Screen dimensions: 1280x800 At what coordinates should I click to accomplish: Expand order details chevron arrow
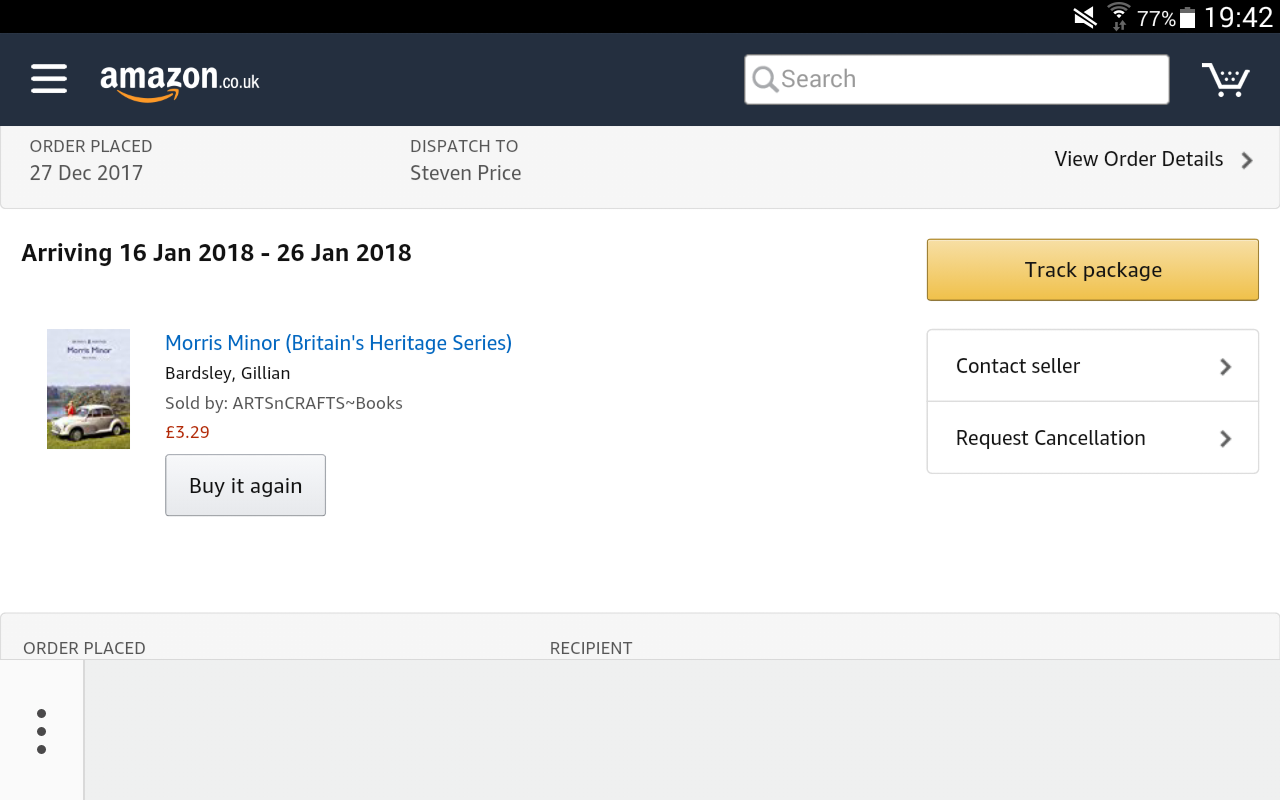click(1247, 160)
